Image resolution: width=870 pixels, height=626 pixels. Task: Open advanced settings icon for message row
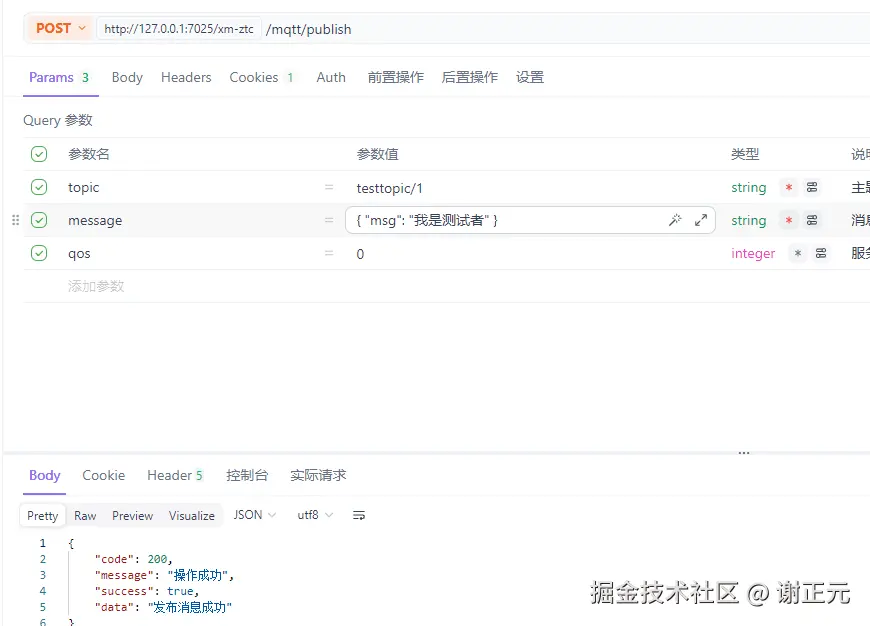coord(812,220)
